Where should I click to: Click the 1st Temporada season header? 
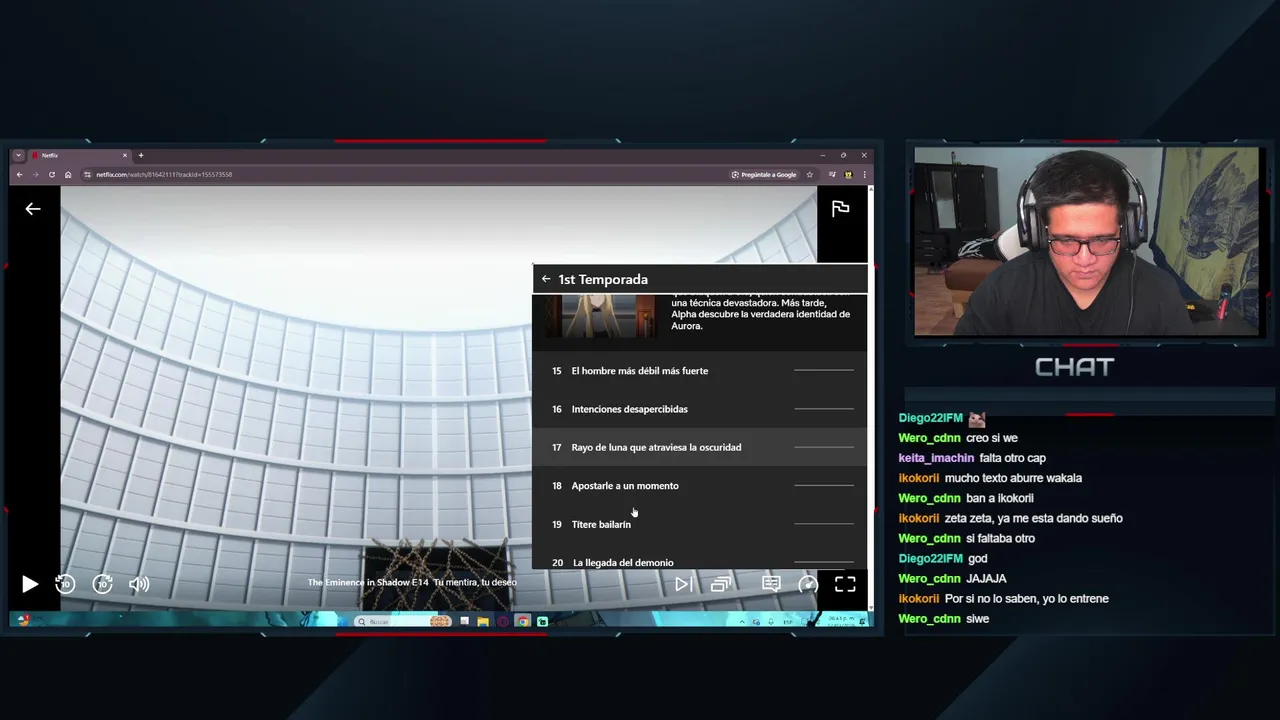point(603,279)
